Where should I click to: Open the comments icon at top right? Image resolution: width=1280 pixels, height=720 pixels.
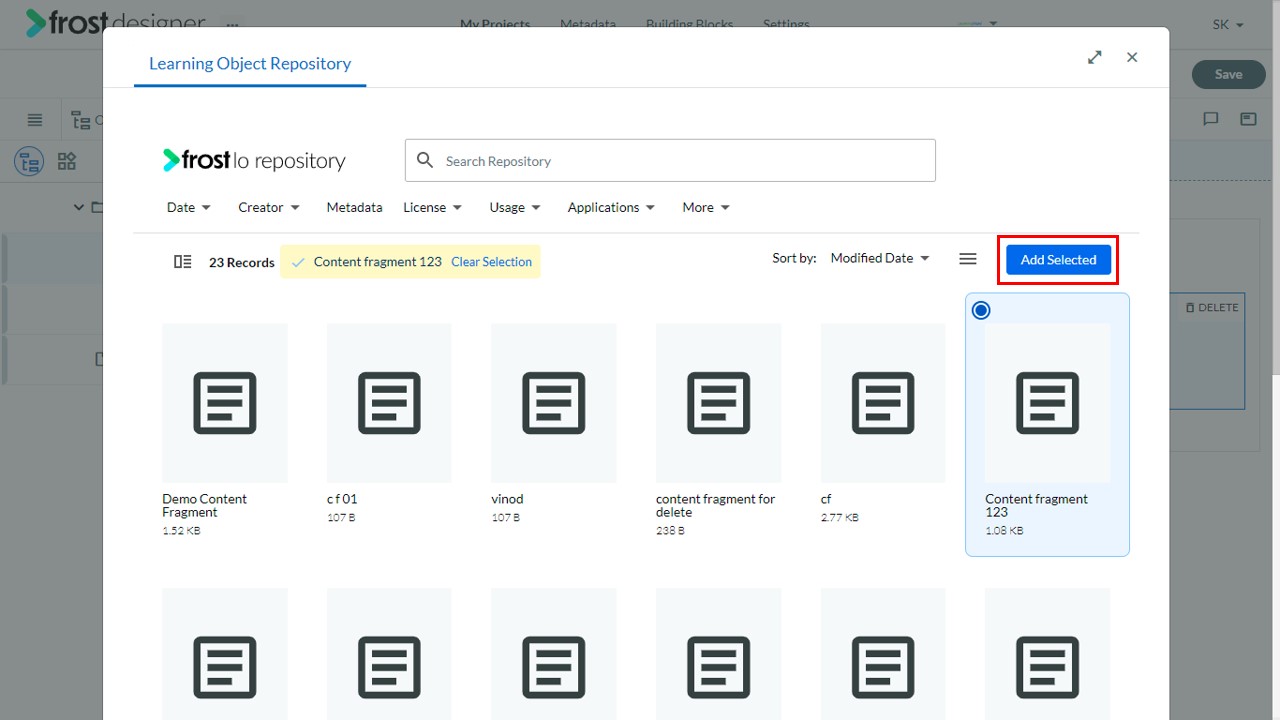tap(1211, 119)
